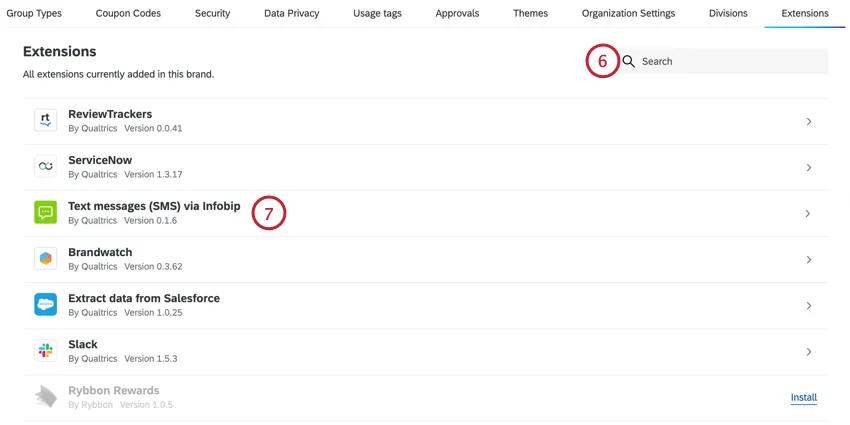Expand the Brandwatch row chevron
850x425 pixels.
pos(808,260)
